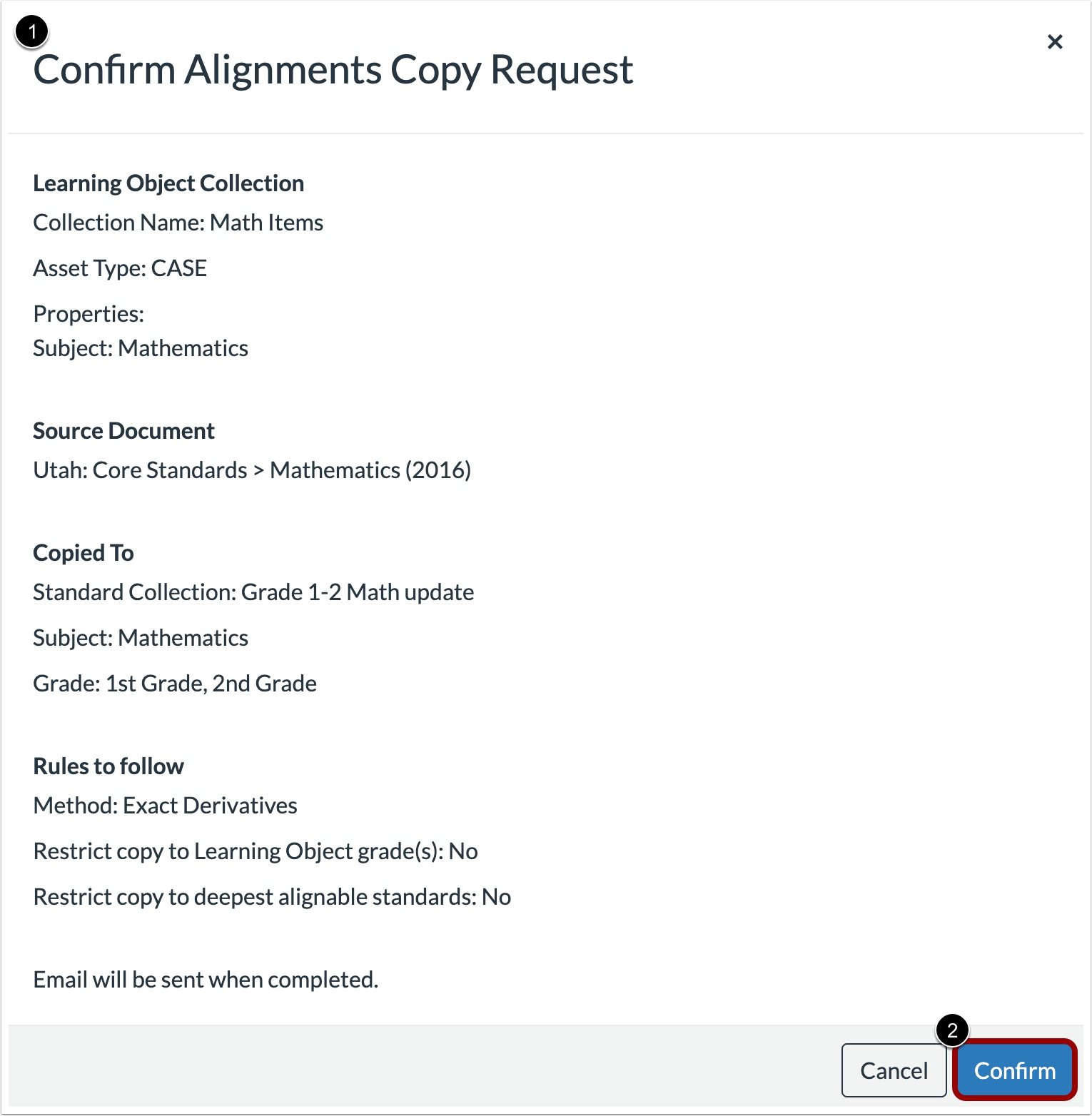The image size is (1092, 1116).
Task: Select the Grade 1-2 Math update collection text
Action: 253,592
